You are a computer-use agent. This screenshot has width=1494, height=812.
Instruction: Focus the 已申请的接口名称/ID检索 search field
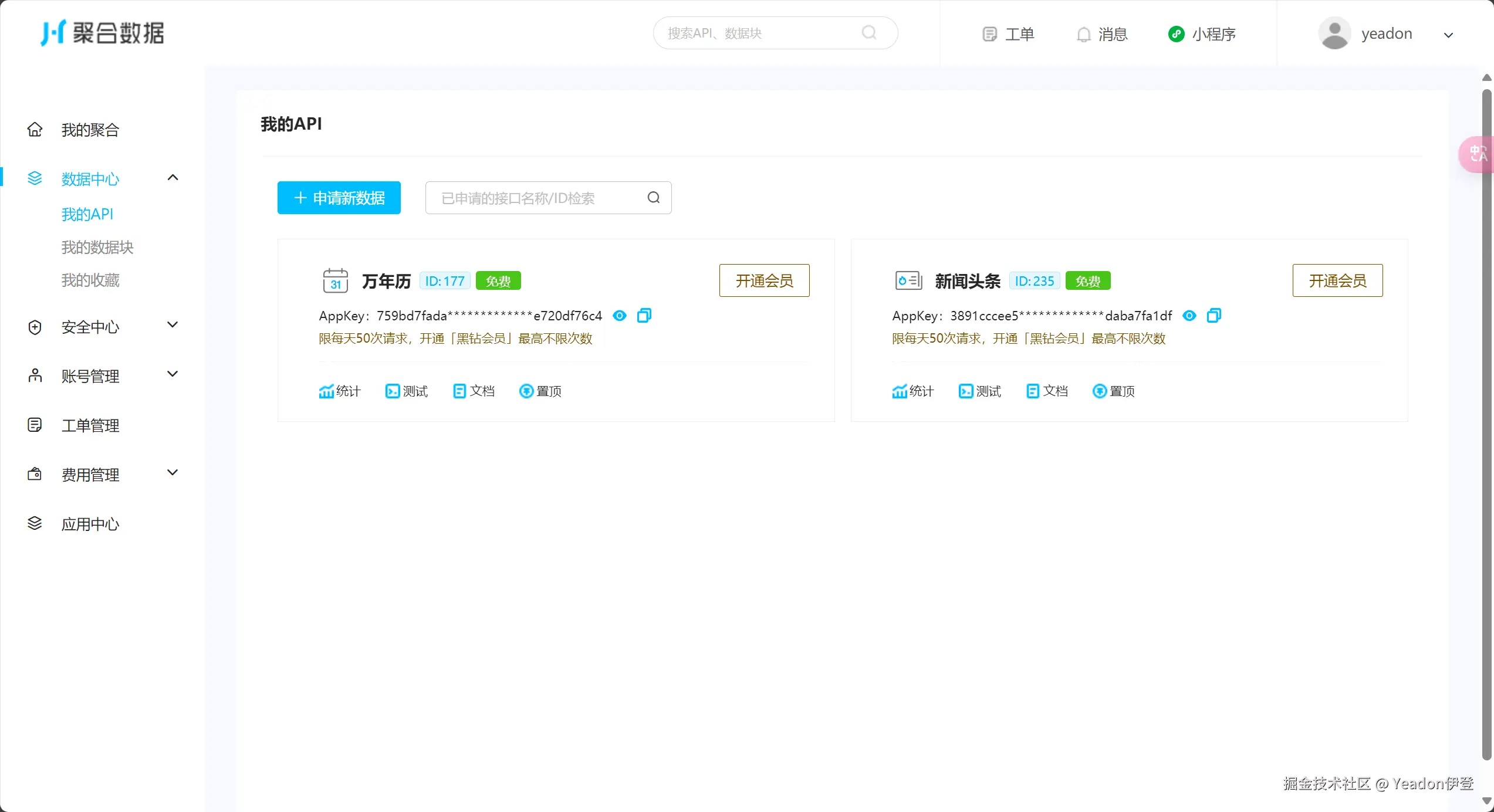coord(537,198)
